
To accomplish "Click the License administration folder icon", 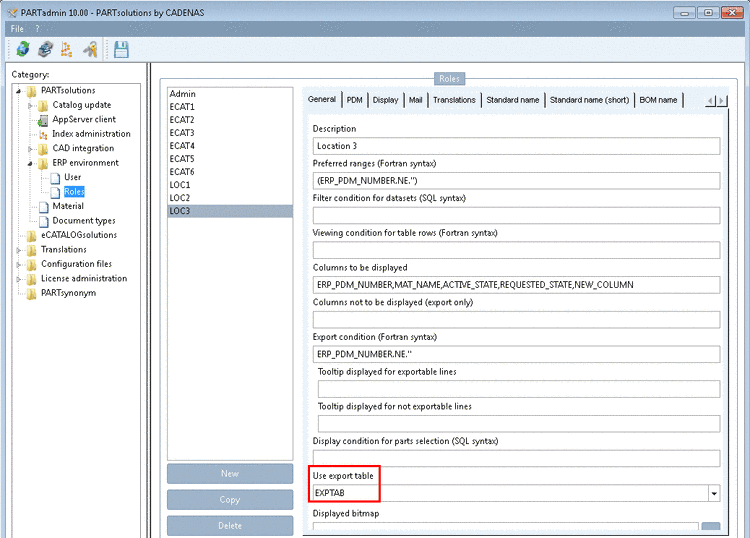I will (32, 279).
